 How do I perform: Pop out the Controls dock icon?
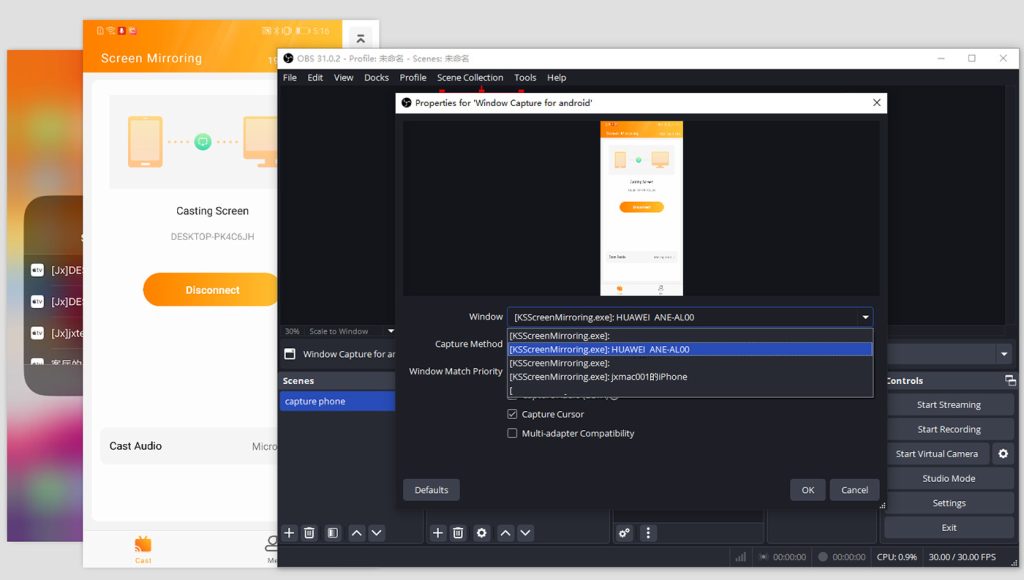1010,380
